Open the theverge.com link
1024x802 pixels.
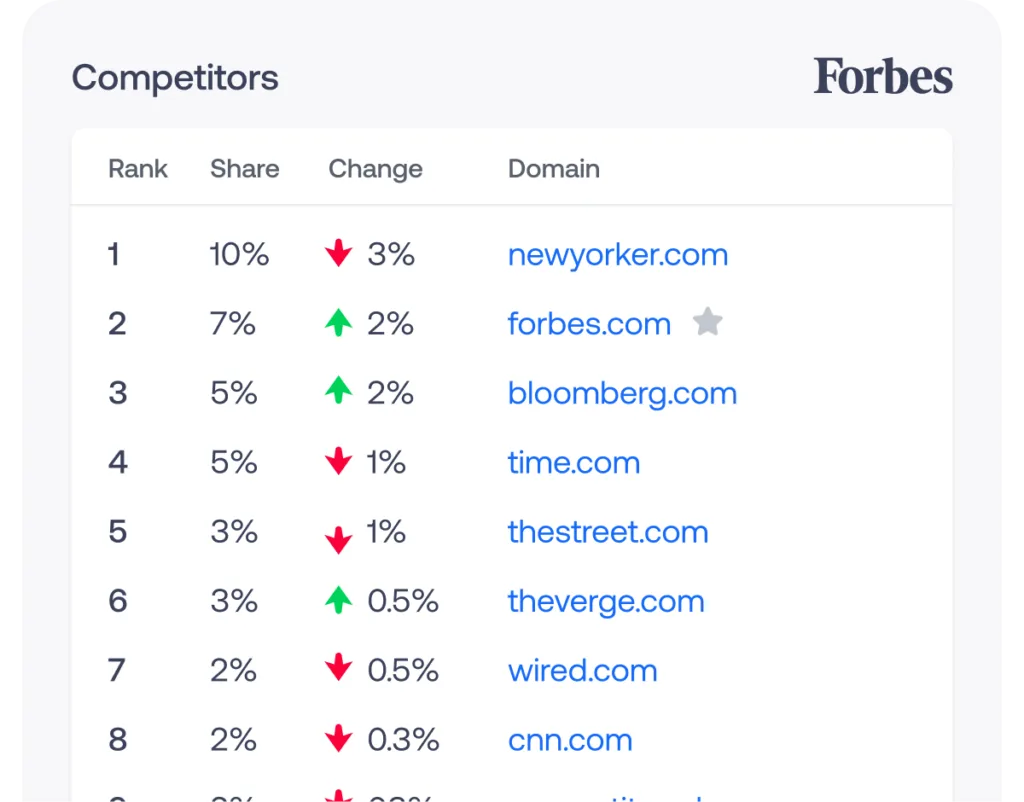pyautogui.click(x=605, y=601)
